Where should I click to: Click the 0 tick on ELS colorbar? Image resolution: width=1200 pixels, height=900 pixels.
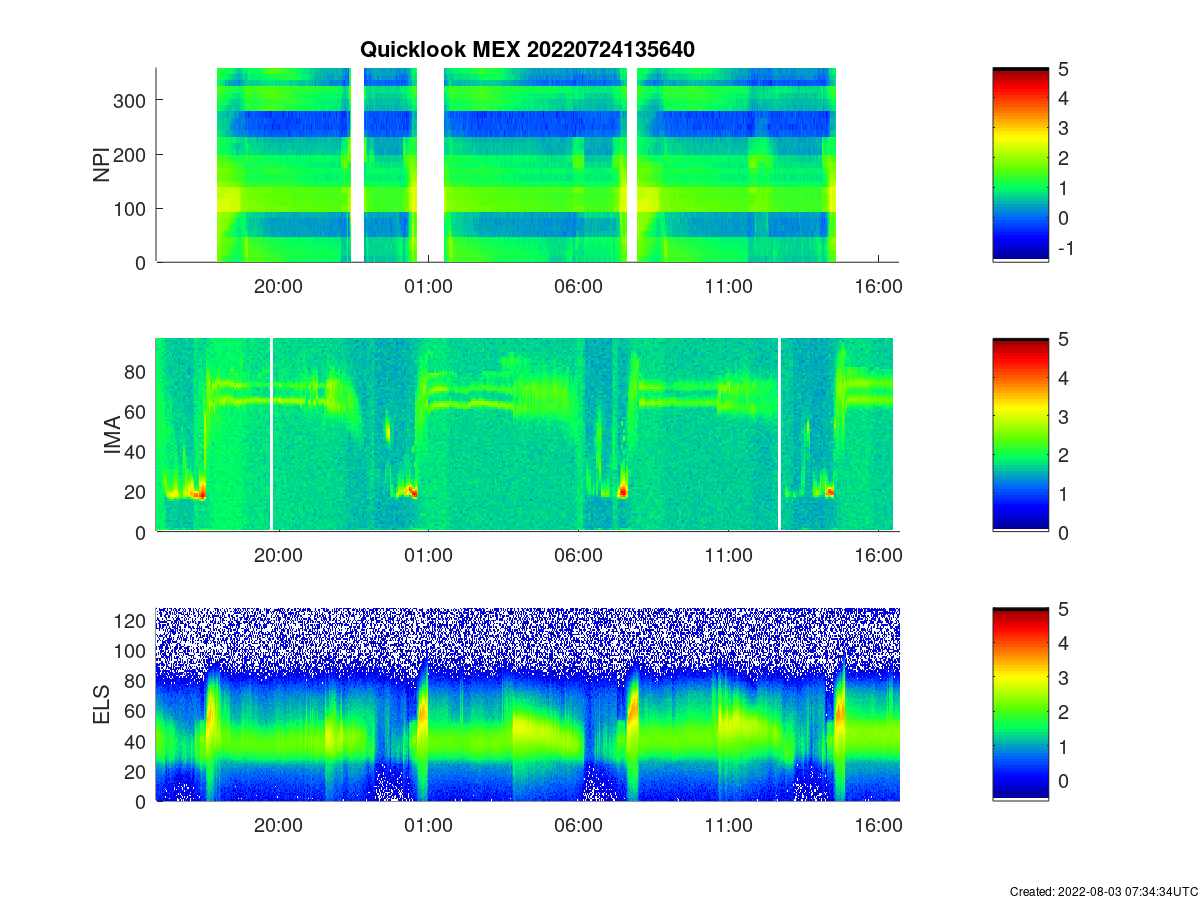coord(1063,781)
